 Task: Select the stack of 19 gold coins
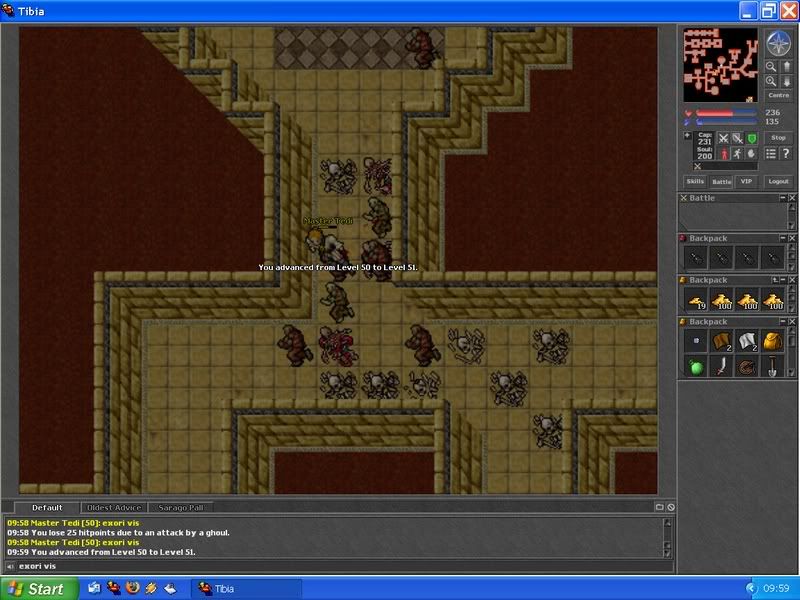click(x=696, y=301)
